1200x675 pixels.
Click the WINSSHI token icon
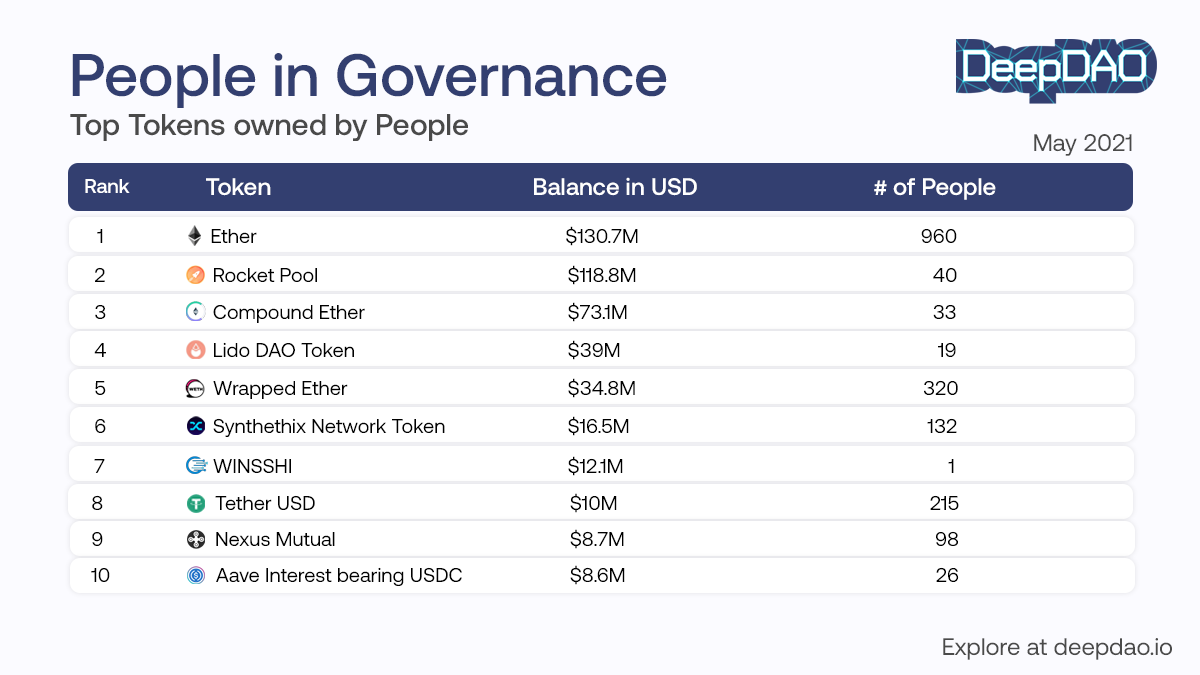click(195, 465)
